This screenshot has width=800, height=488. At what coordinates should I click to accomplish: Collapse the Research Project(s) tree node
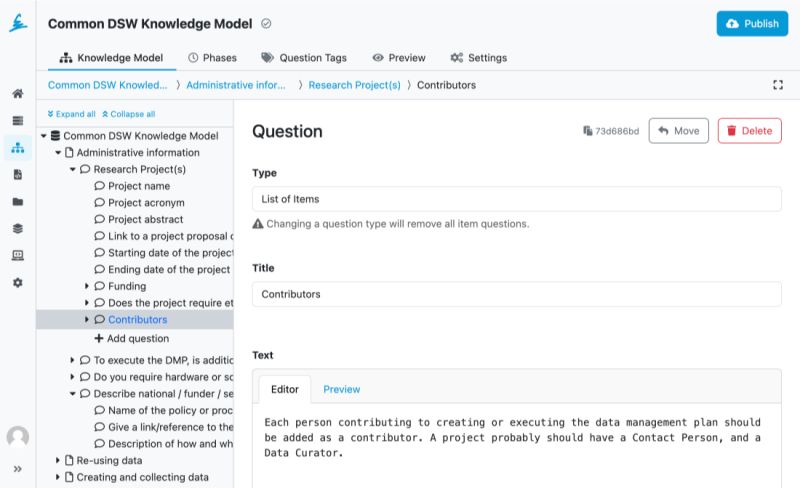(x=73, y=170)
